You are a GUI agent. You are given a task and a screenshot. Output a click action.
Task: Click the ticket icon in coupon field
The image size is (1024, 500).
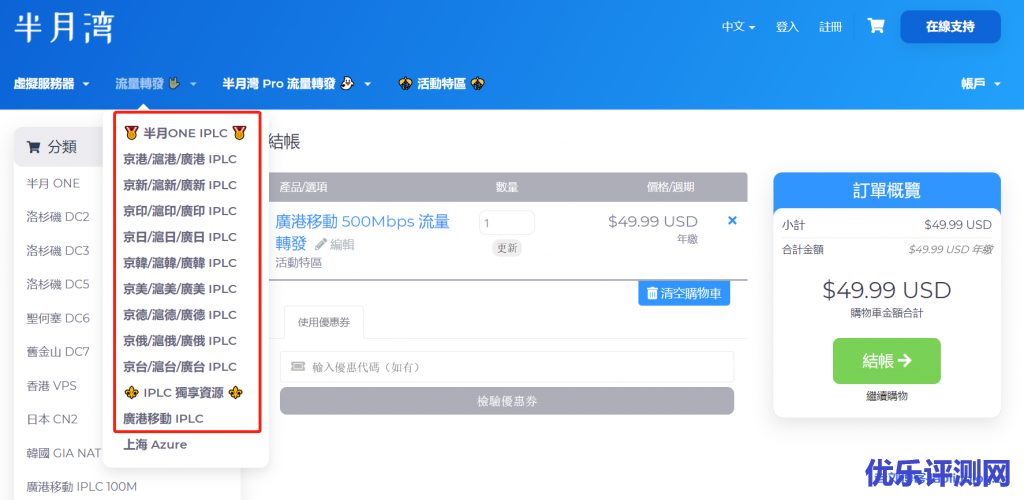297,367
